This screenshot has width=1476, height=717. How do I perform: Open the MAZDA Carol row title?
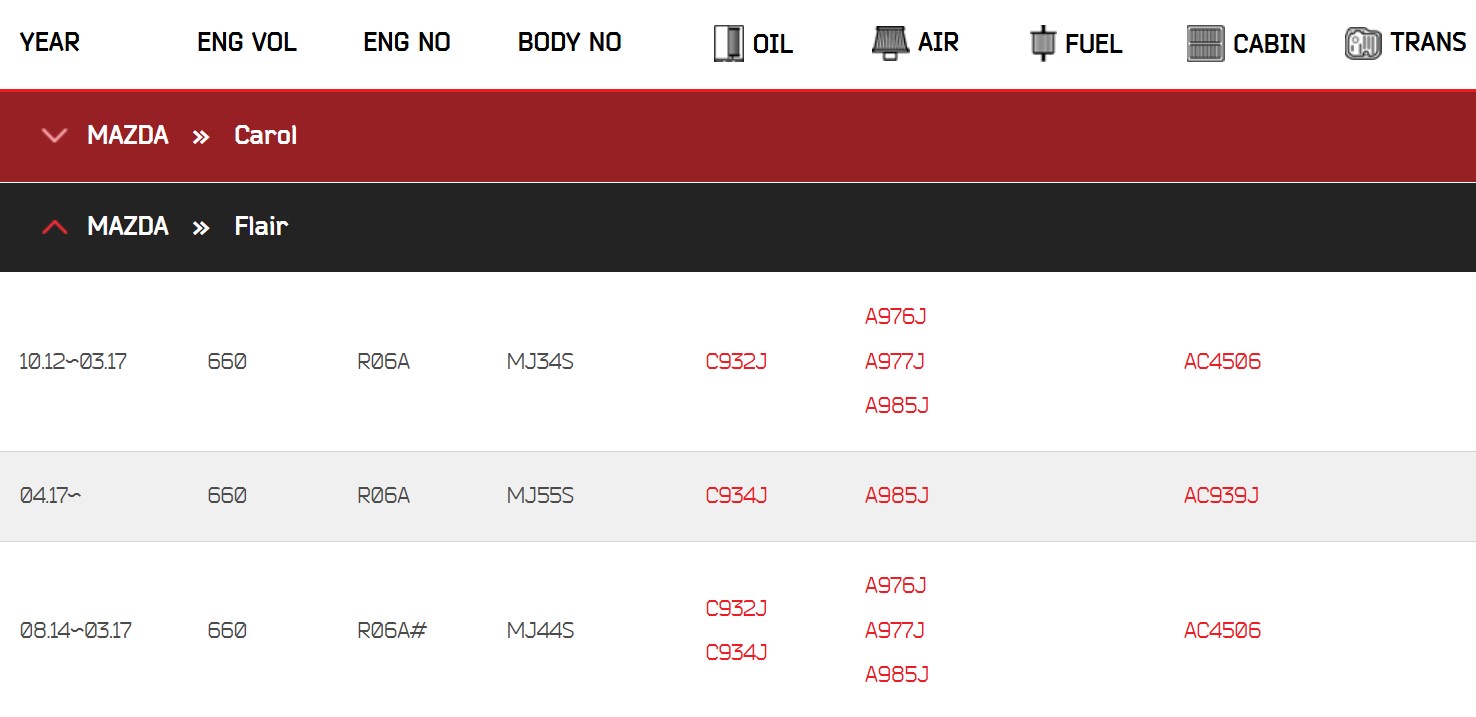(192, 136)
